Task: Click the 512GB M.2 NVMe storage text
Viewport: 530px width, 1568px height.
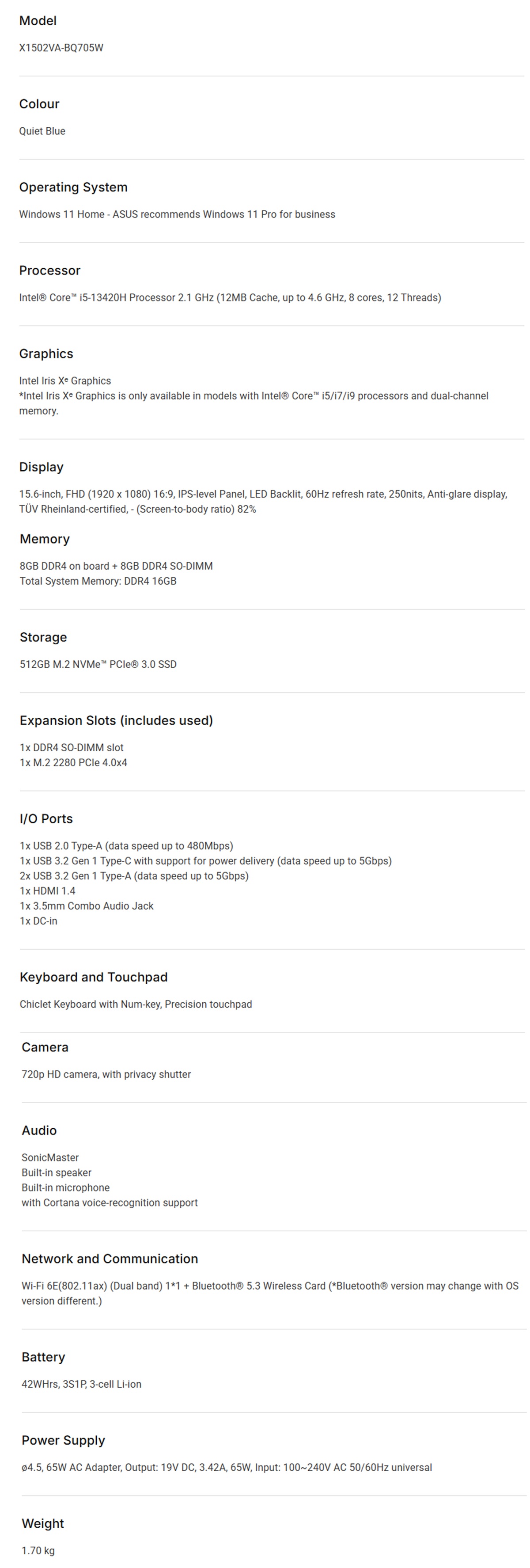Action: (x=98, y=665)
